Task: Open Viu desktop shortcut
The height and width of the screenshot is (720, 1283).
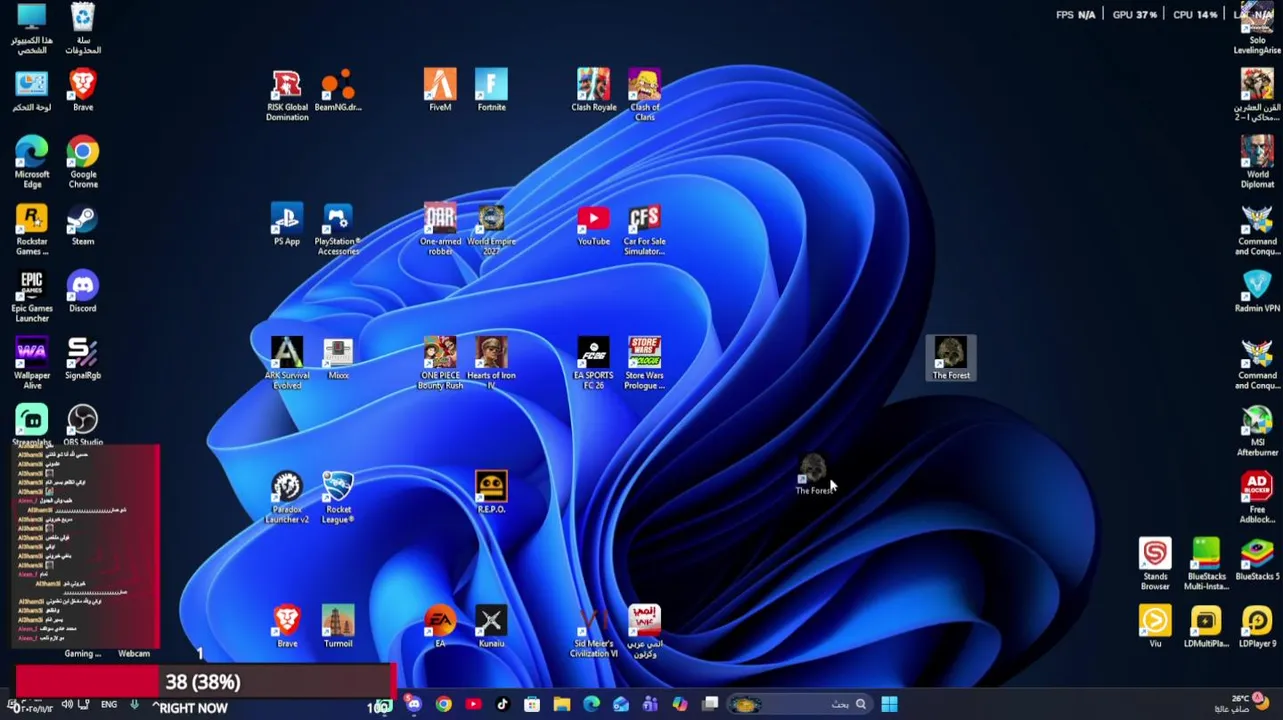Action: pyautogui.click(x=1155, y=628)
